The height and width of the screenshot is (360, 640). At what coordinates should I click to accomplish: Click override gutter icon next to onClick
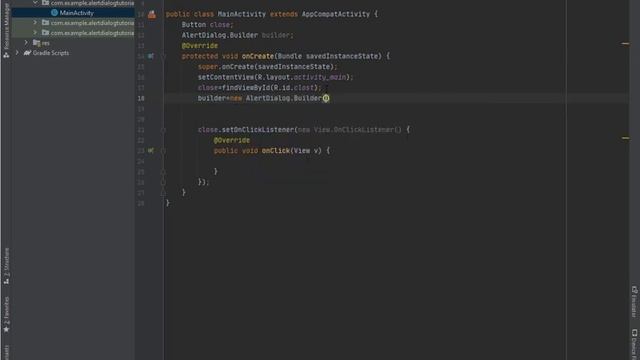coord(151,151)
